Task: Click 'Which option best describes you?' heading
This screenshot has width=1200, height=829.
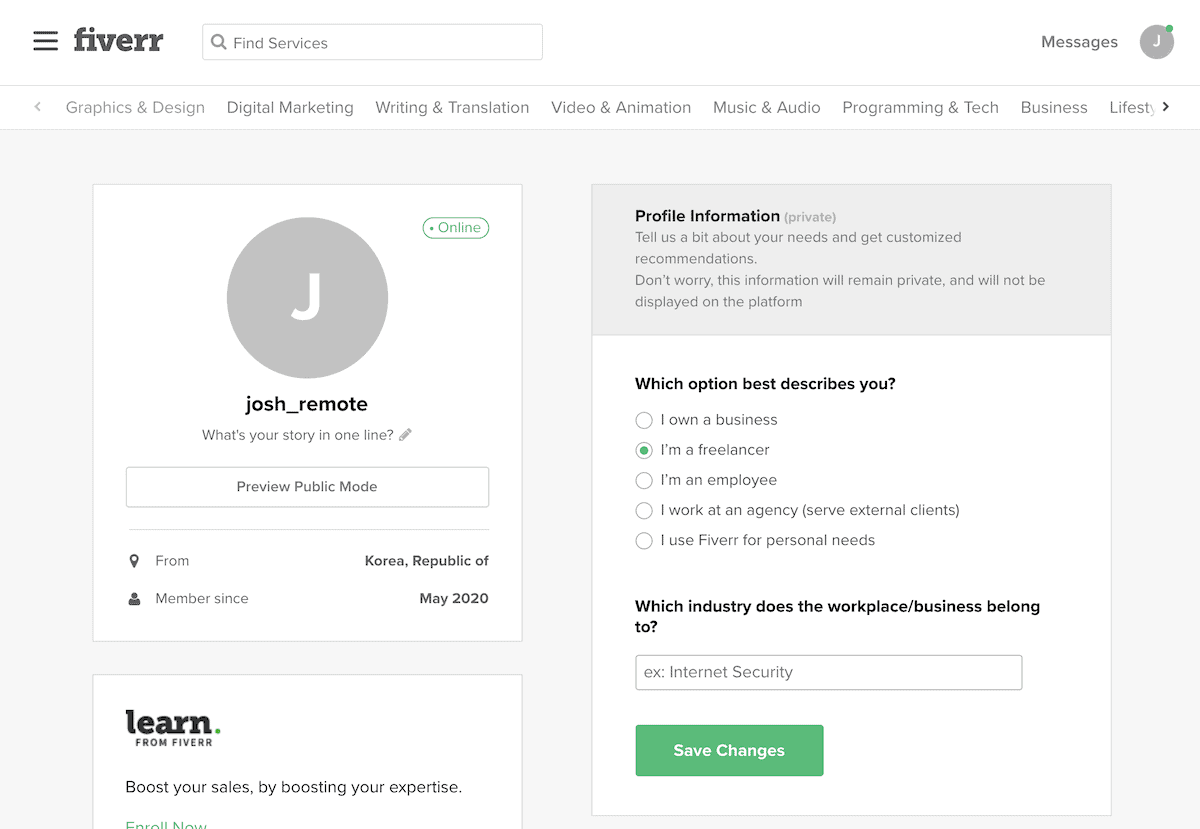Action: click(x=765, y=384)
